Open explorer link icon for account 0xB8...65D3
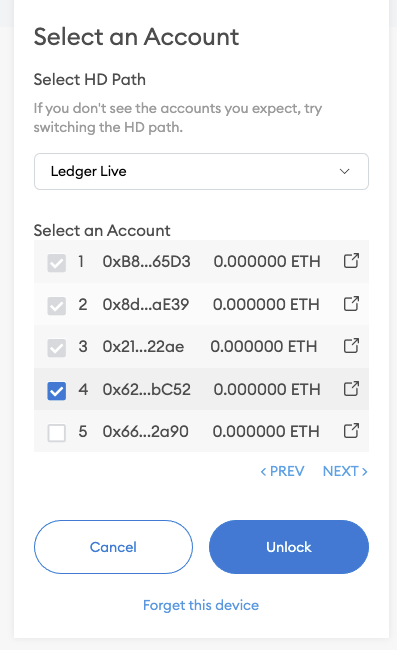397x650 pixels. 351,261
